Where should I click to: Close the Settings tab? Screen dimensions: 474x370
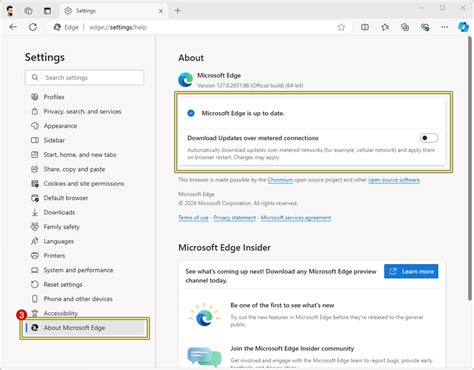[x=161, y=11]
